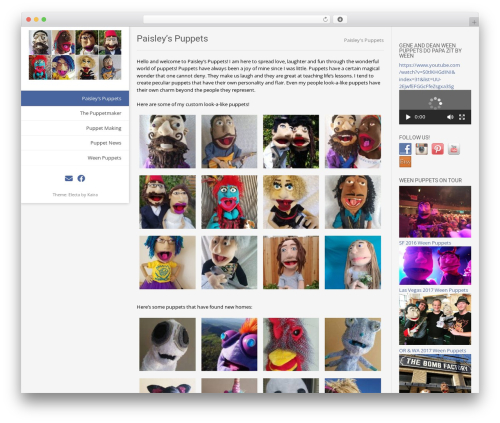Image resolution: width=500 pixels, height=423 pixels.
Task: Open the curly blonde puppet photo
Action: pyautogui.click(x=291, y=202)
